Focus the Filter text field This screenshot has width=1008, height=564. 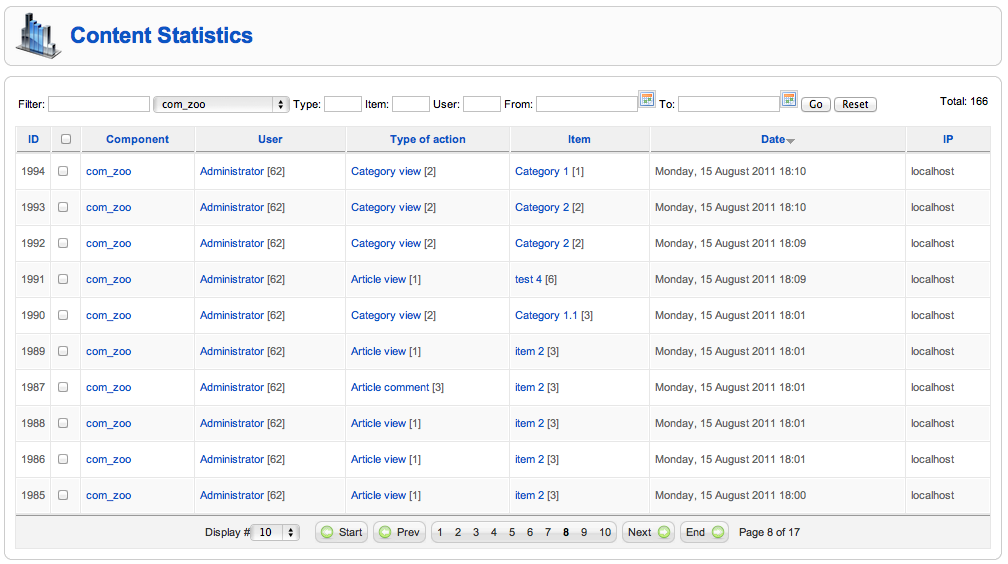tap(99, 104)
